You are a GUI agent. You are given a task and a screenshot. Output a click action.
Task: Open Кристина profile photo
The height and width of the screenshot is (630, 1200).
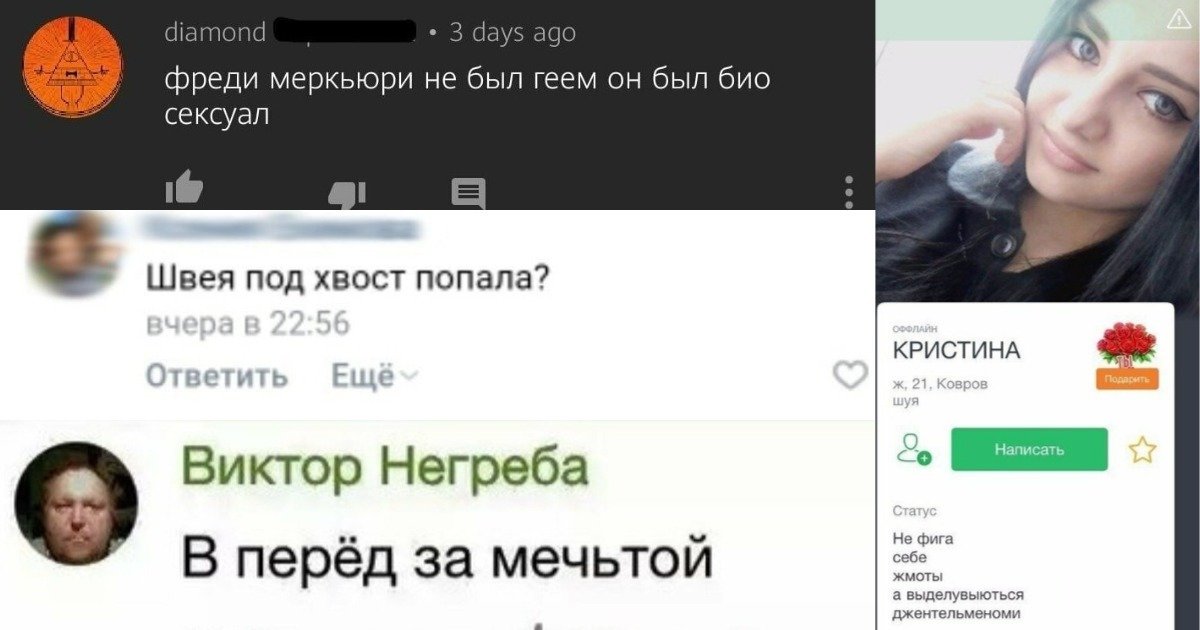pyautogui.click(x=1037, y=150)
